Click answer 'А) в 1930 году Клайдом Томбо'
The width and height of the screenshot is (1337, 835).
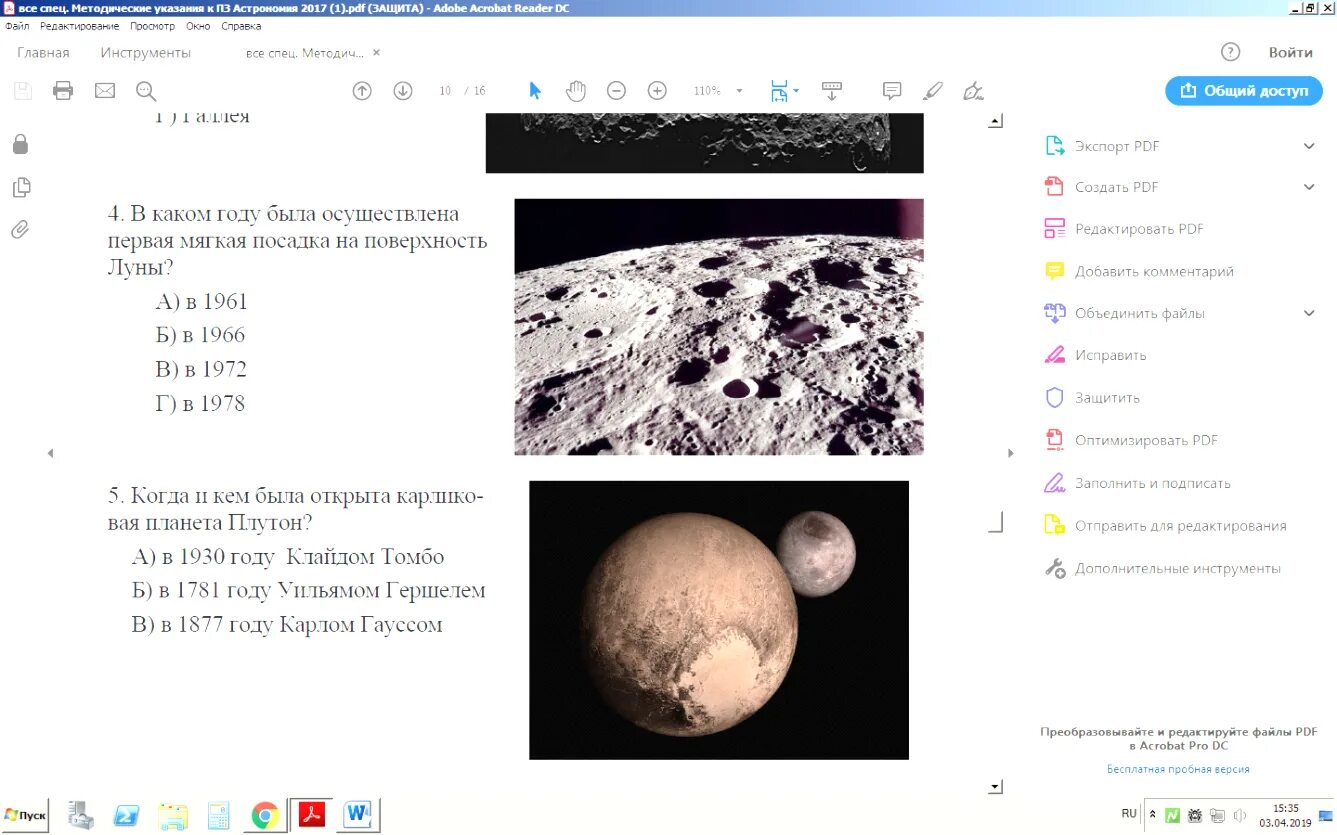click(x=288, y=557)
